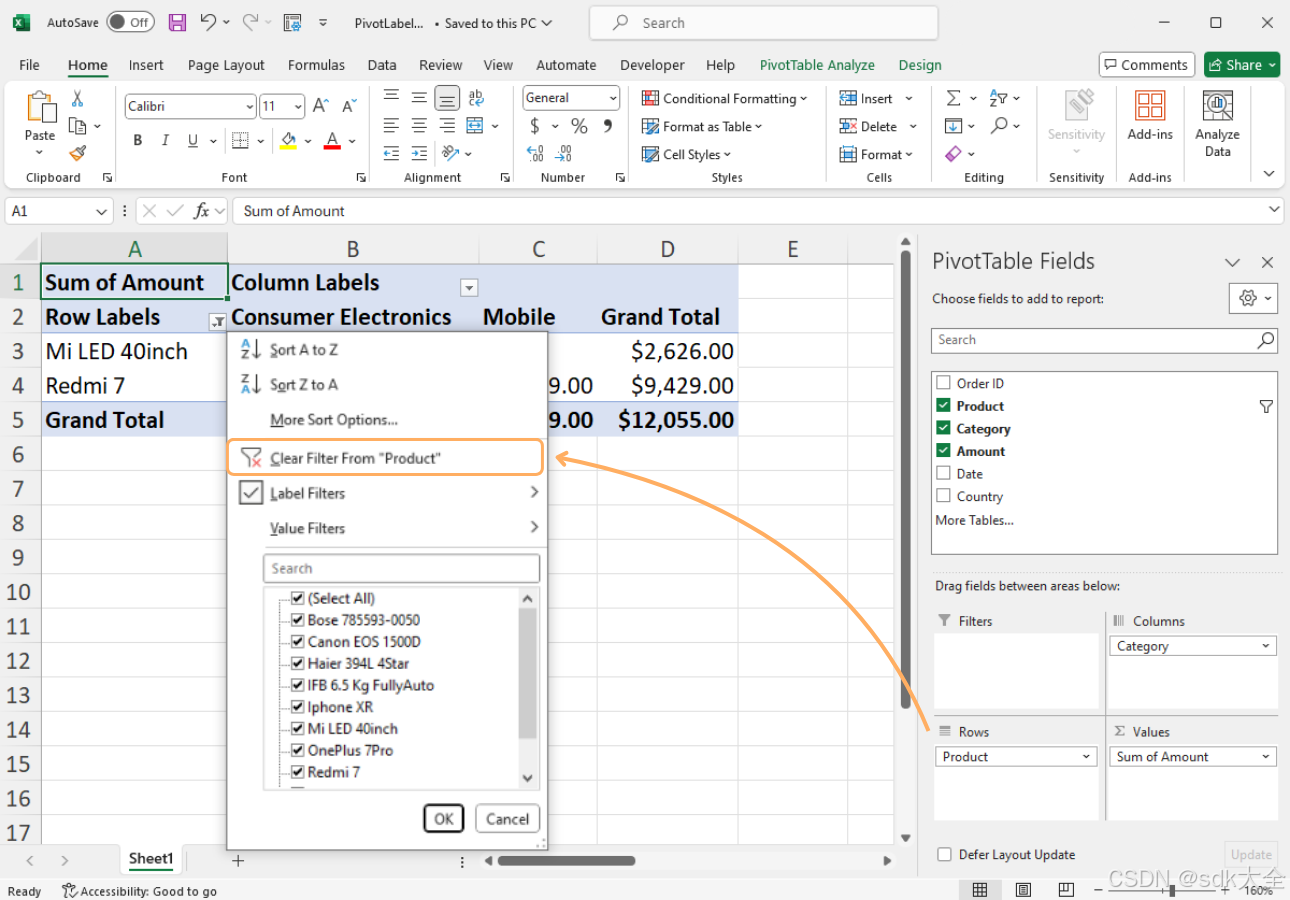Open Conditional Formatting options

[725, 98]
